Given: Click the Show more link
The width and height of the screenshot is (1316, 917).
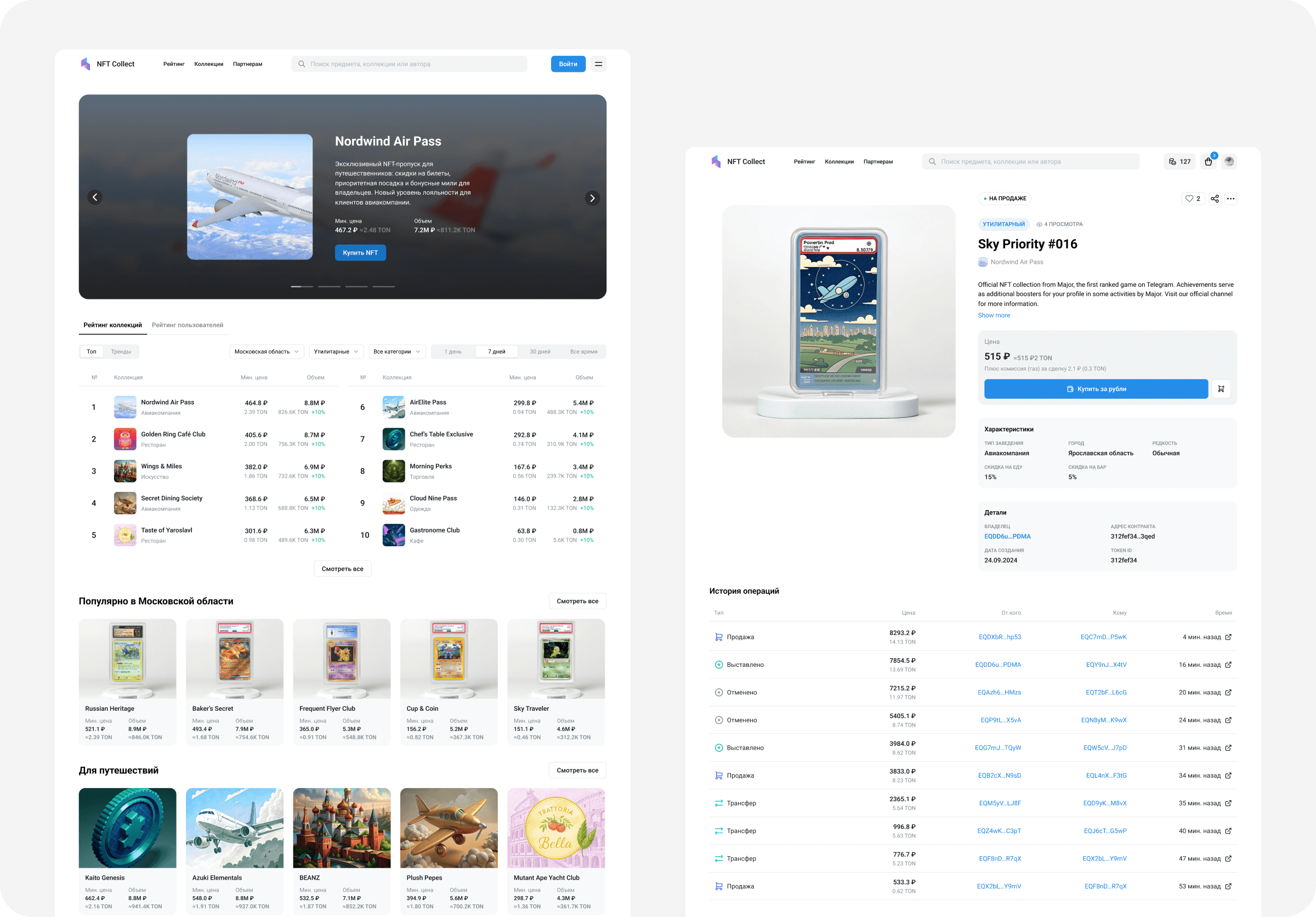Looking at the screenshot, I should (x=993, y=315).
